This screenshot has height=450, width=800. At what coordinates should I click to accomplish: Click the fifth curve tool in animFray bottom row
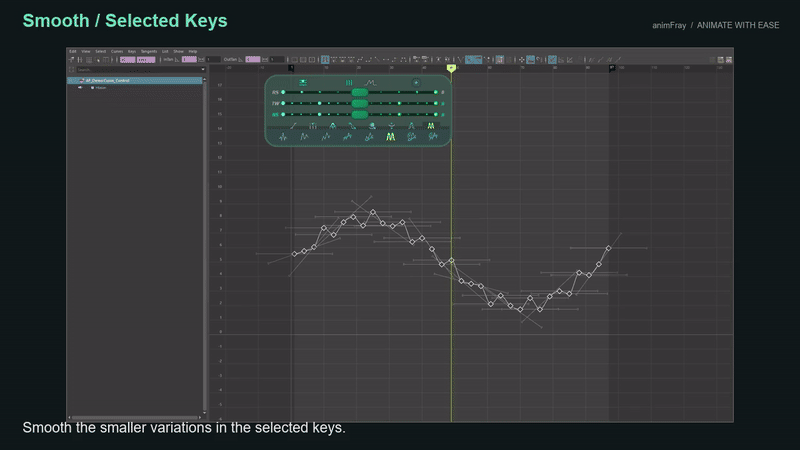(369, 137)
